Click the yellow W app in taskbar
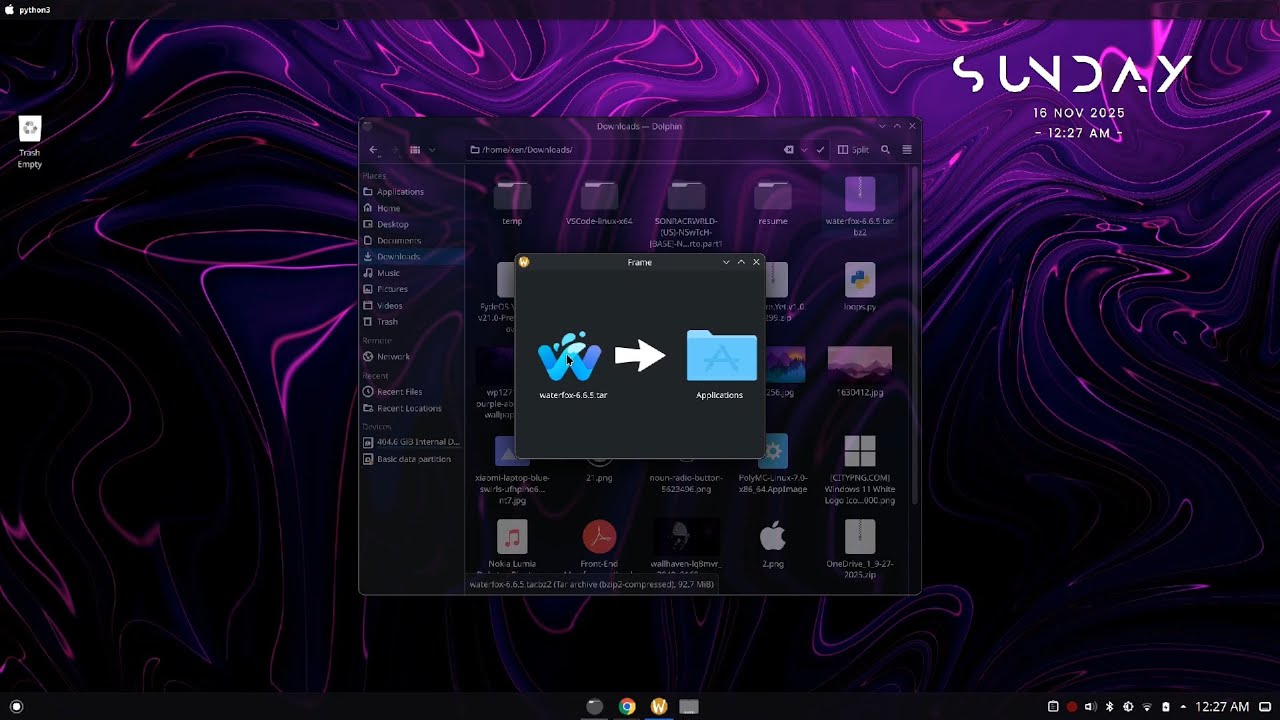Screen dimensions: 1280x720 tap(658, 706)
